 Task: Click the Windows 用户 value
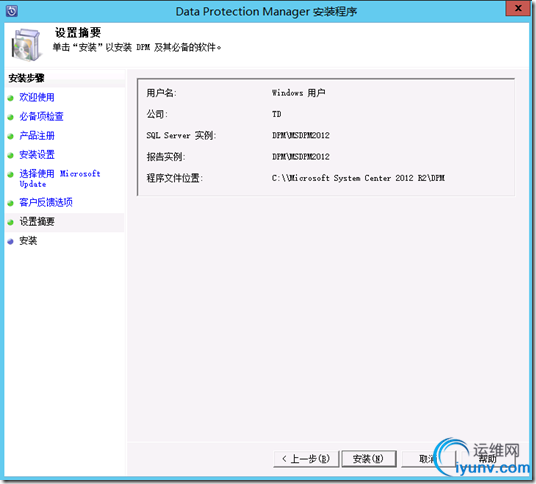pyautogui.click(x=298, y=93)
